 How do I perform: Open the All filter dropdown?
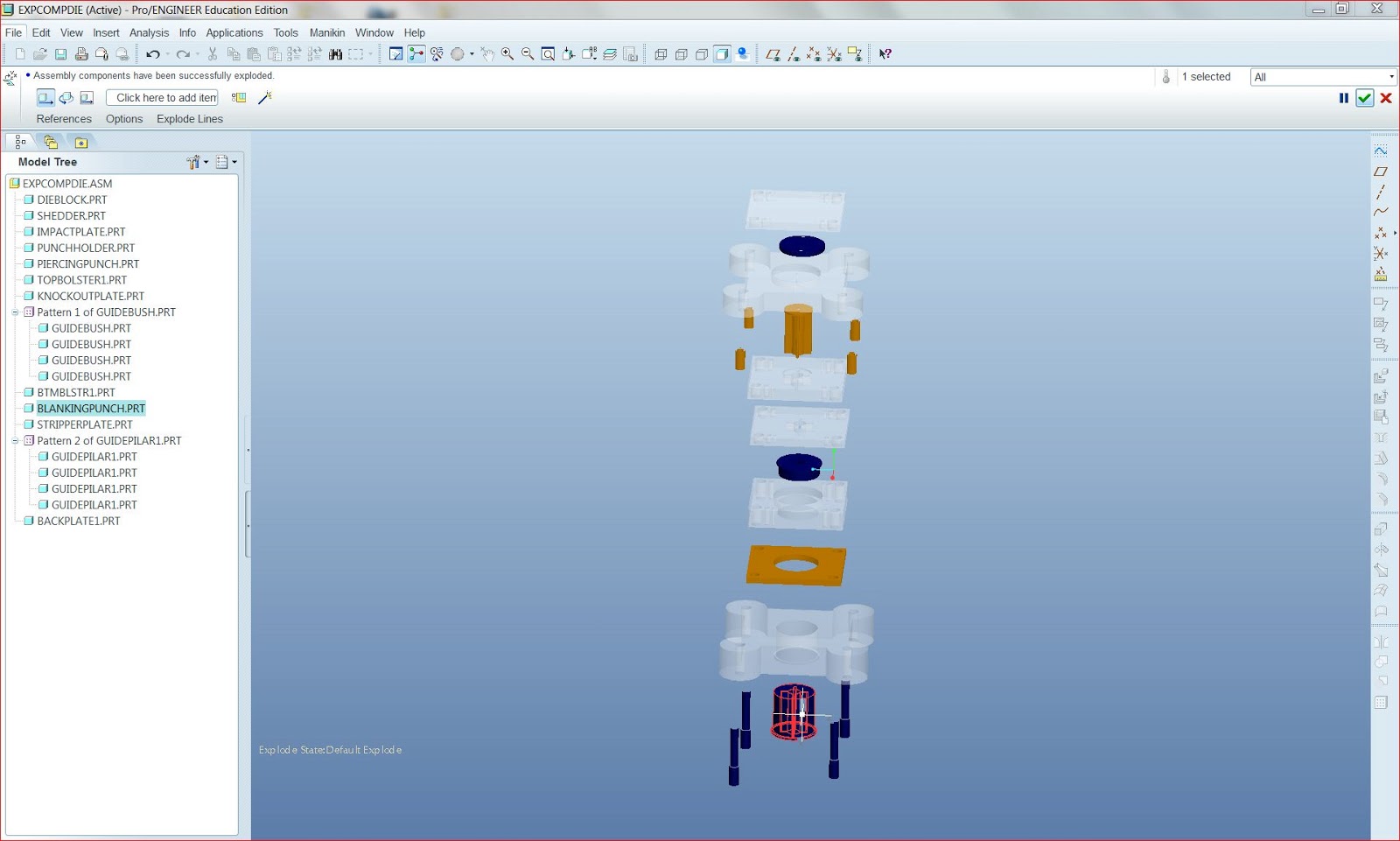point(1390,77)
